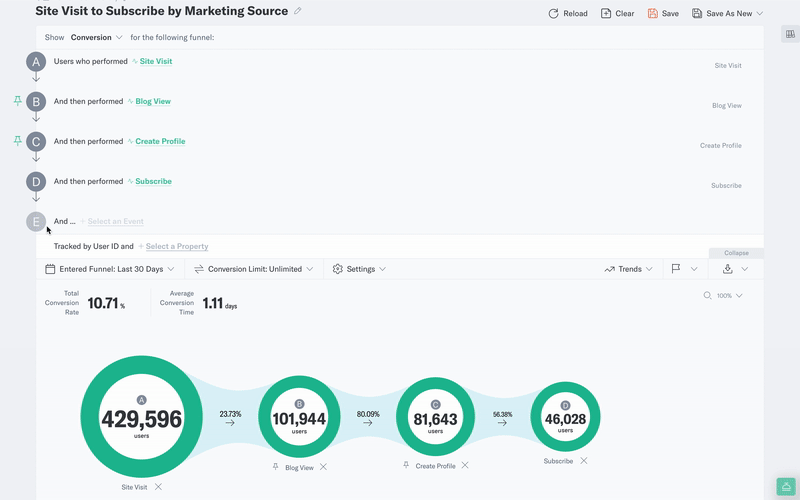Expand the Save As New chevron
The height and width of the screenshot is (500, 800).
pos(760,13)
